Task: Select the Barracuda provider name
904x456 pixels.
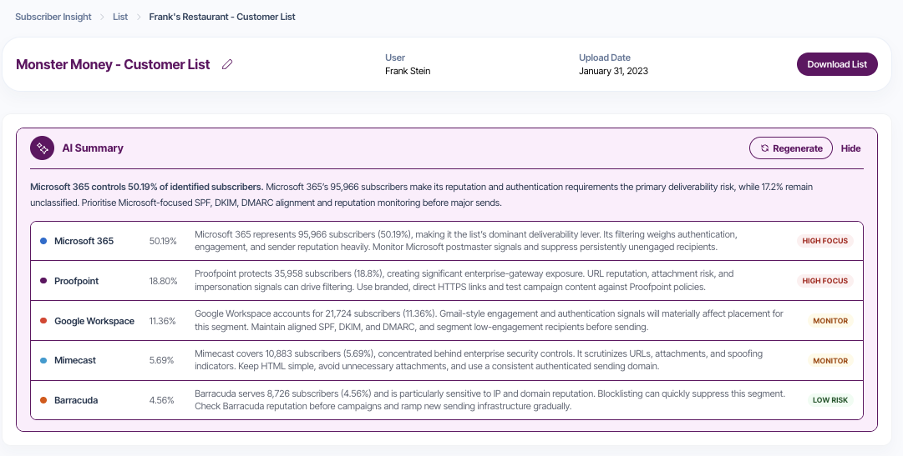Action: (x=76, y=400)
